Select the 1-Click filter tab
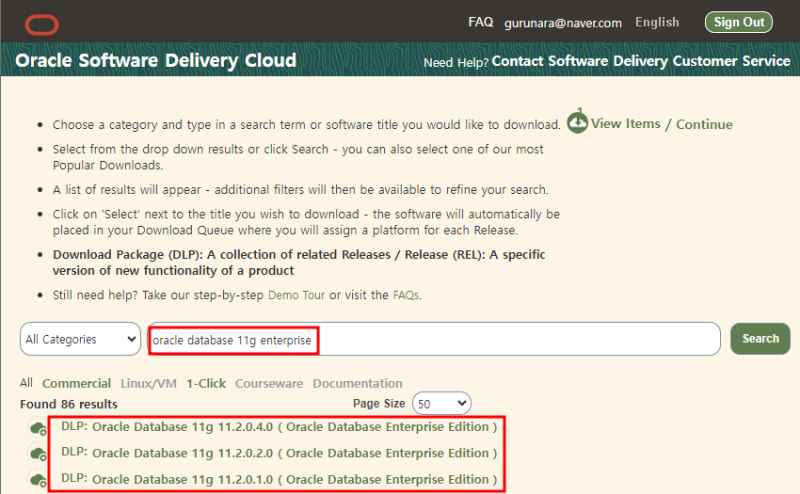The height and width of the screenshot is (494, 800). [206, 383]
